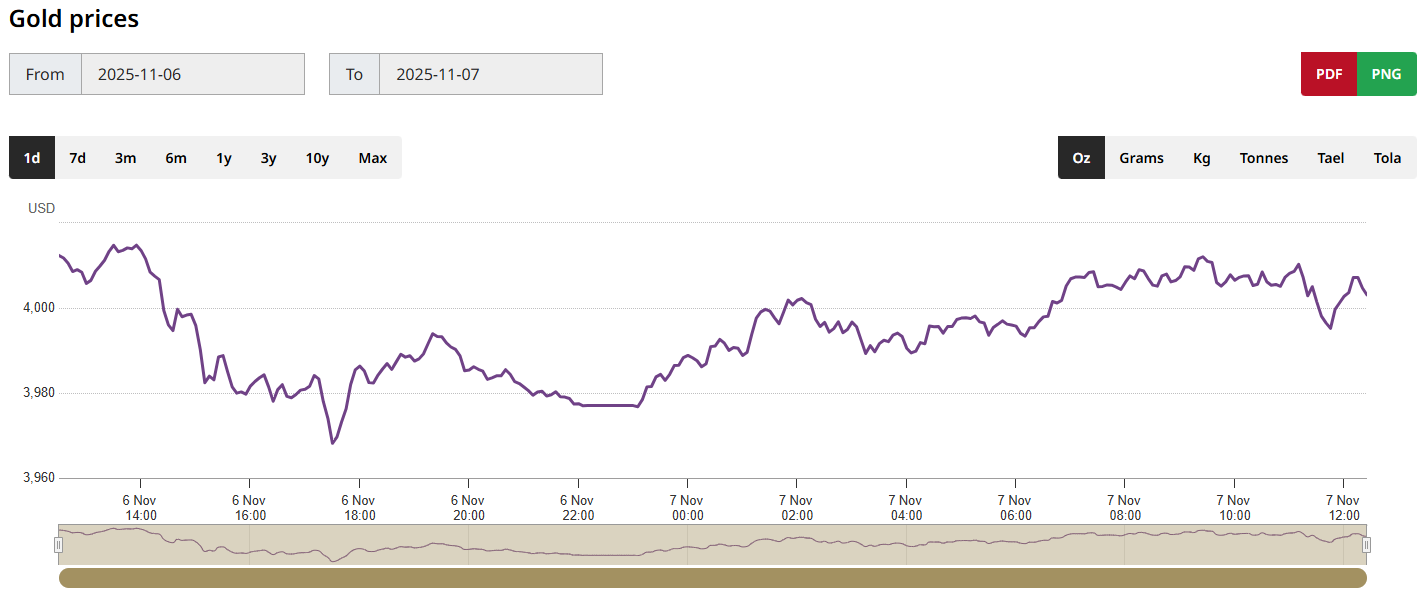Switch unit to Grams
The width and height of the screenshot is (1428, 602).
tap(1141, 158)
